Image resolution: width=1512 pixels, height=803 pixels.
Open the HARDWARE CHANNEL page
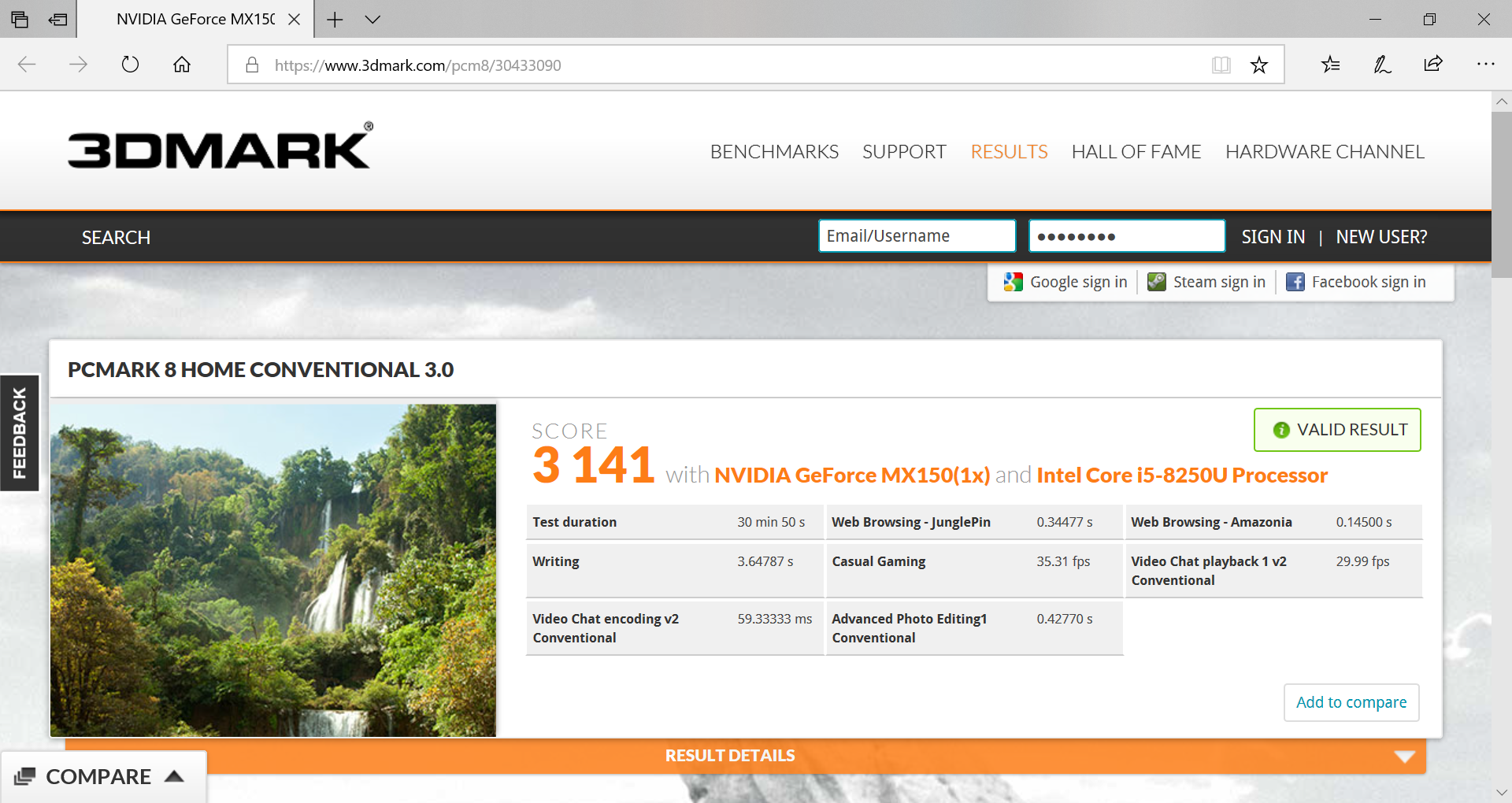[x=1325, y=152]
